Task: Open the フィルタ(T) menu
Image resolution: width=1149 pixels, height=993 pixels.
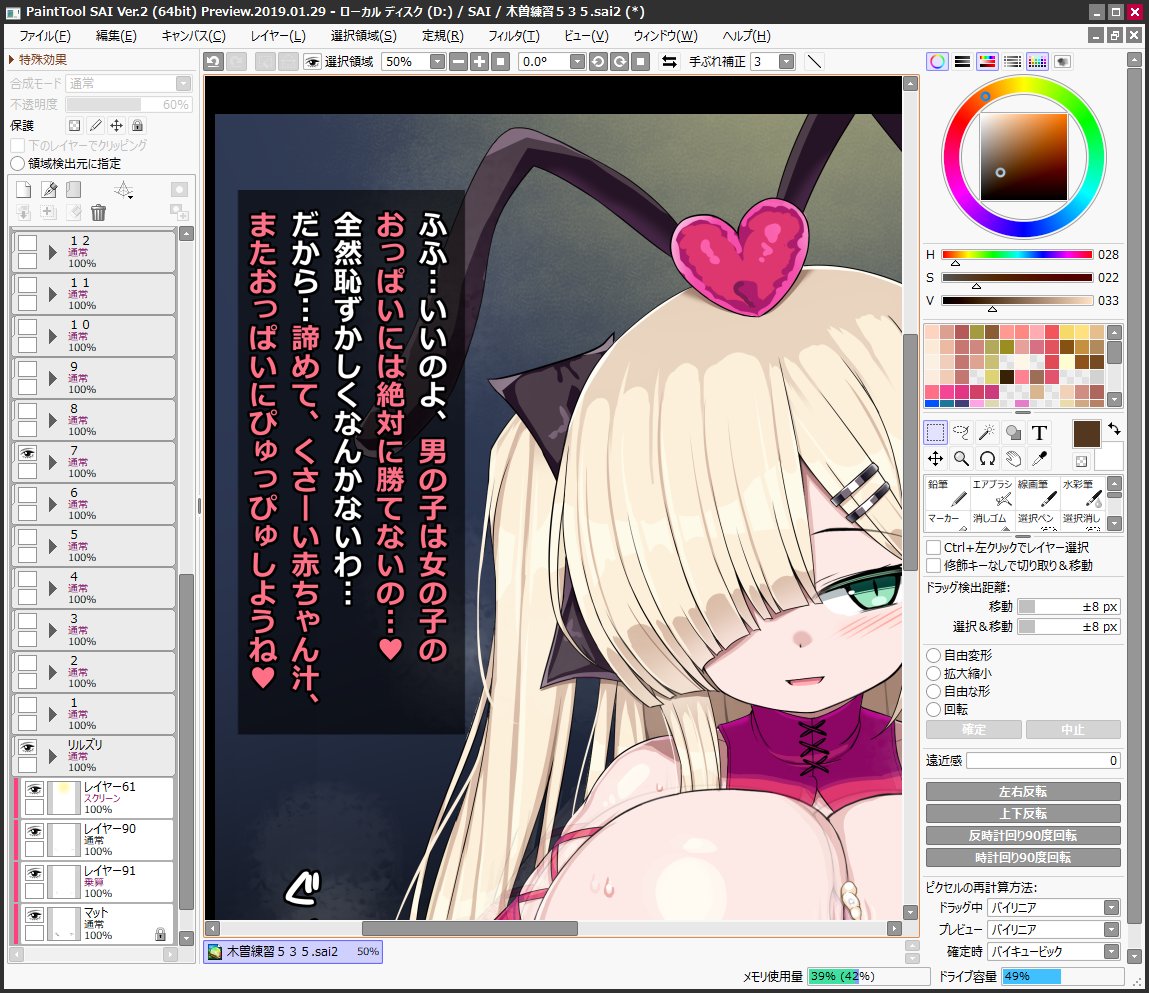Action: [514, 36]
